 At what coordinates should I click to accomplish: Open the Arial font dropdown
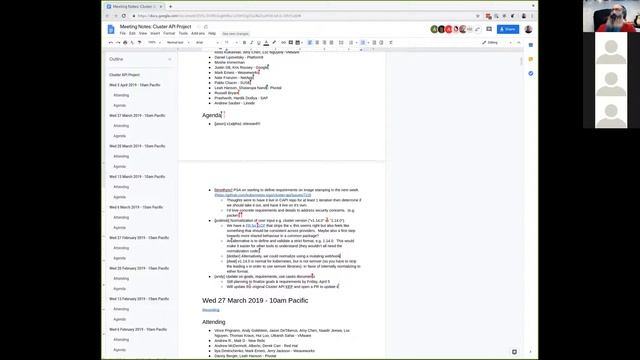[x=207, y=42]
